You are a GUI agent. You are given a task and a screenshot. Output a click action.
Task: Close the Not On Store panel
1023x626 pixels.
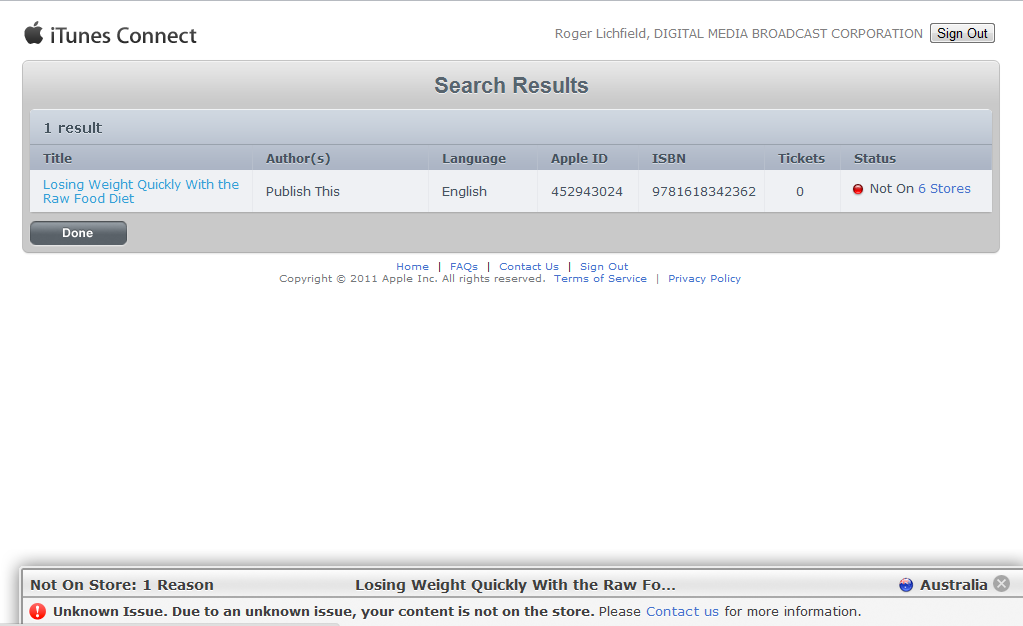point(1001,584)
